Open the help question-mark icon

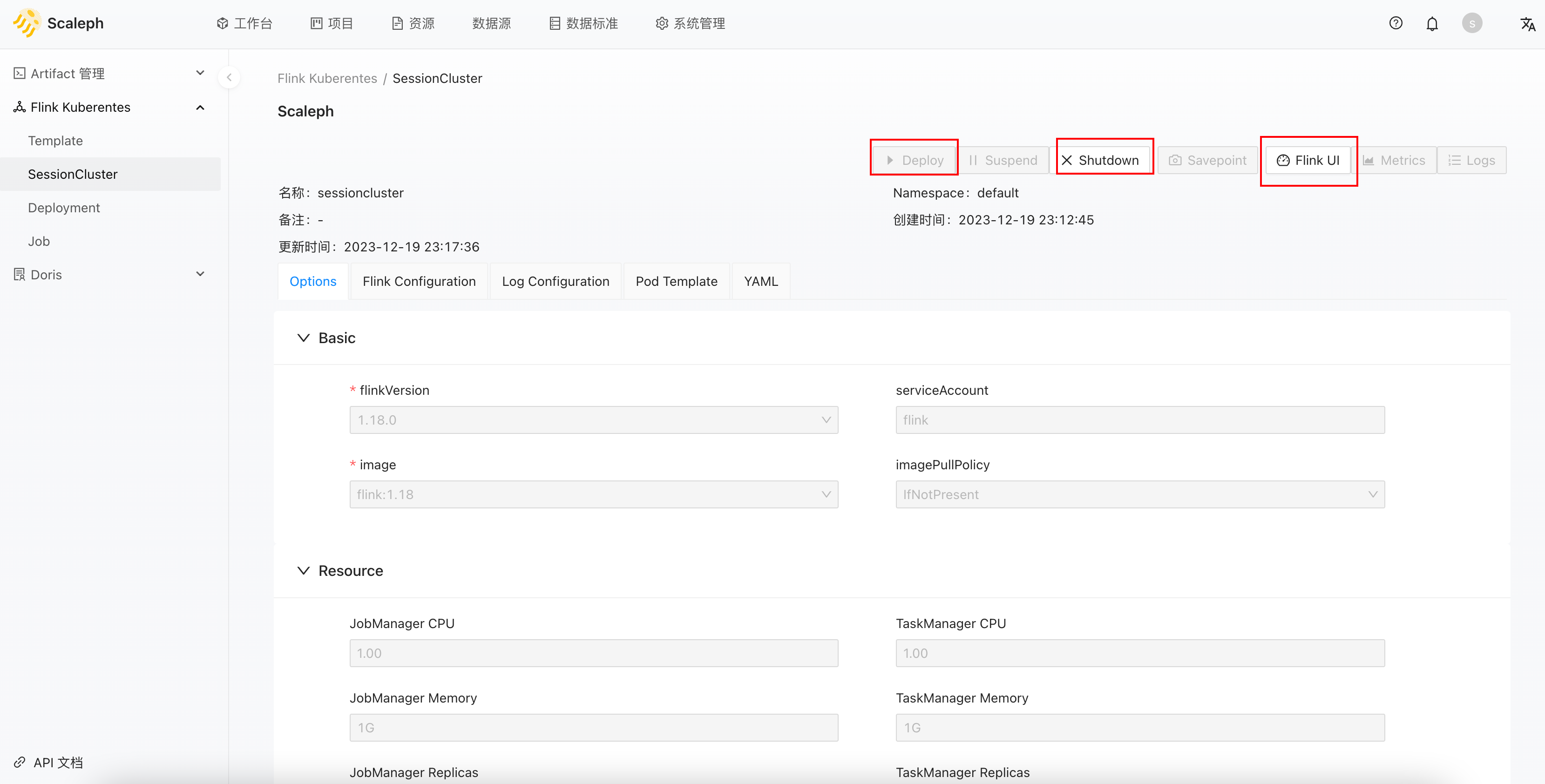point(1396,23)
